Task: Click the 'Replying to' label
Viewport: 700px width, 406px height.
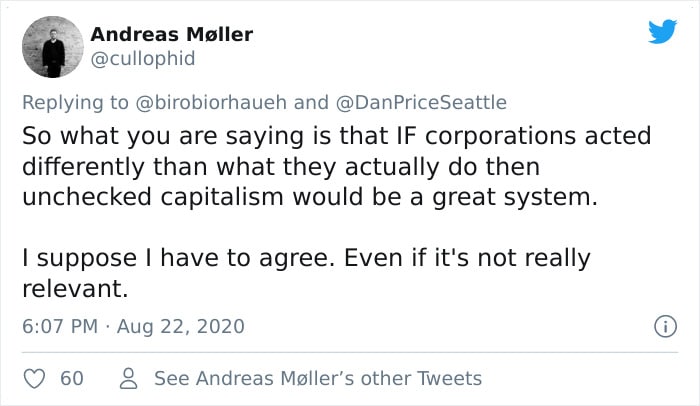Action: point(75,103)
